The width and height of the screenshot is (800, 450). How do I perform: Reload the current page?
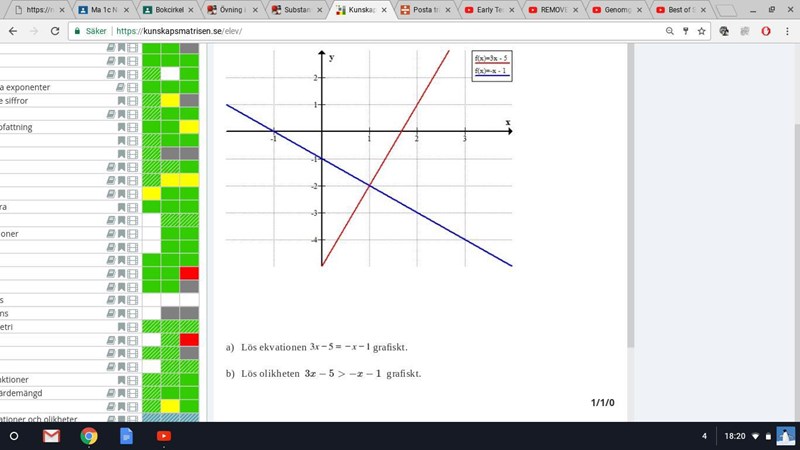[54, 31]
